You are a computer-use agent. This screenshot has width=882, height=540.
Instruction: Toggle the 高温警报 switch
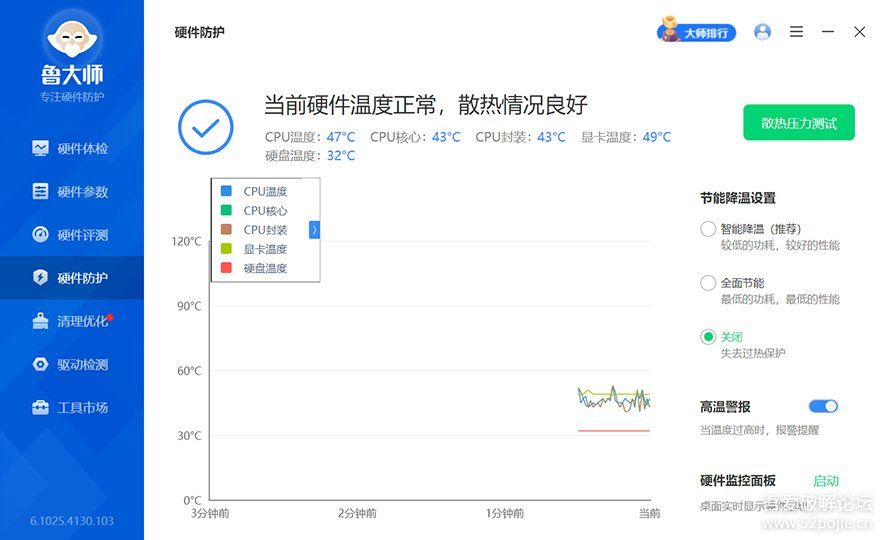[824, 406]
